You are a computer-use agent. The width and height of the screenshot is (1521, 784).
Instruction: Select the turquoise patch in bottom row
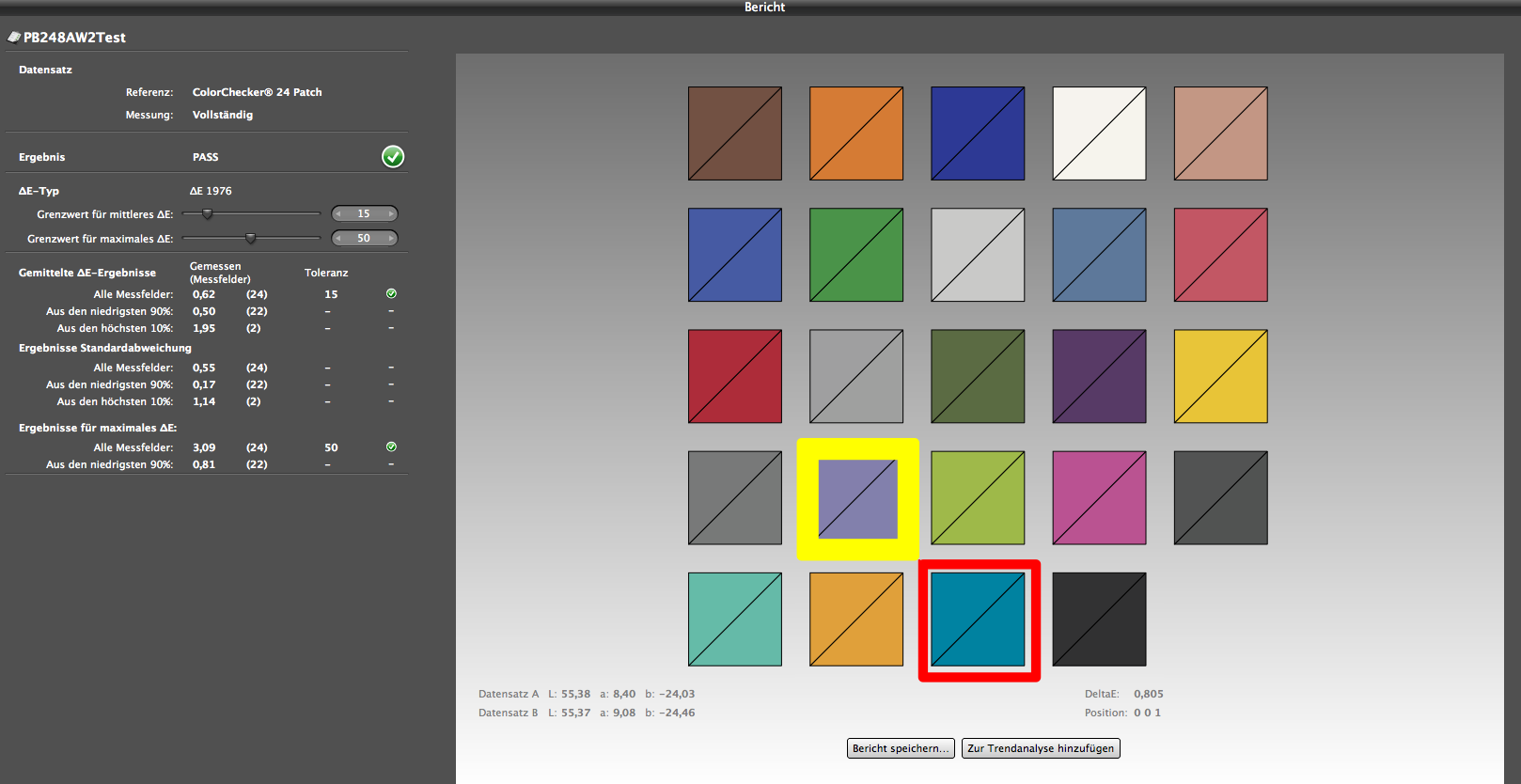[x=735, y=619]
